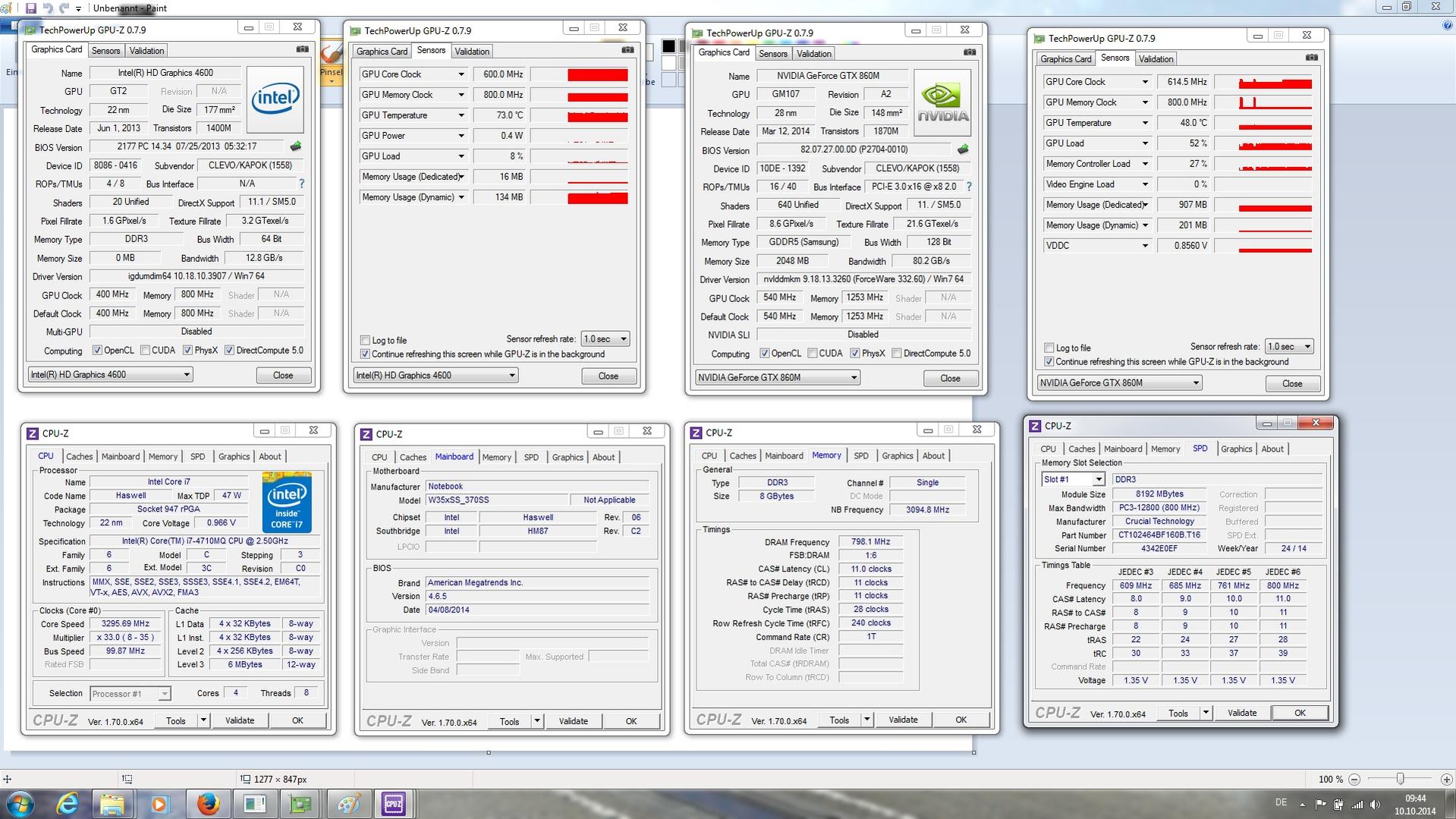
Task: Click the DE language indicator in taskbar
Action: 1281,802
